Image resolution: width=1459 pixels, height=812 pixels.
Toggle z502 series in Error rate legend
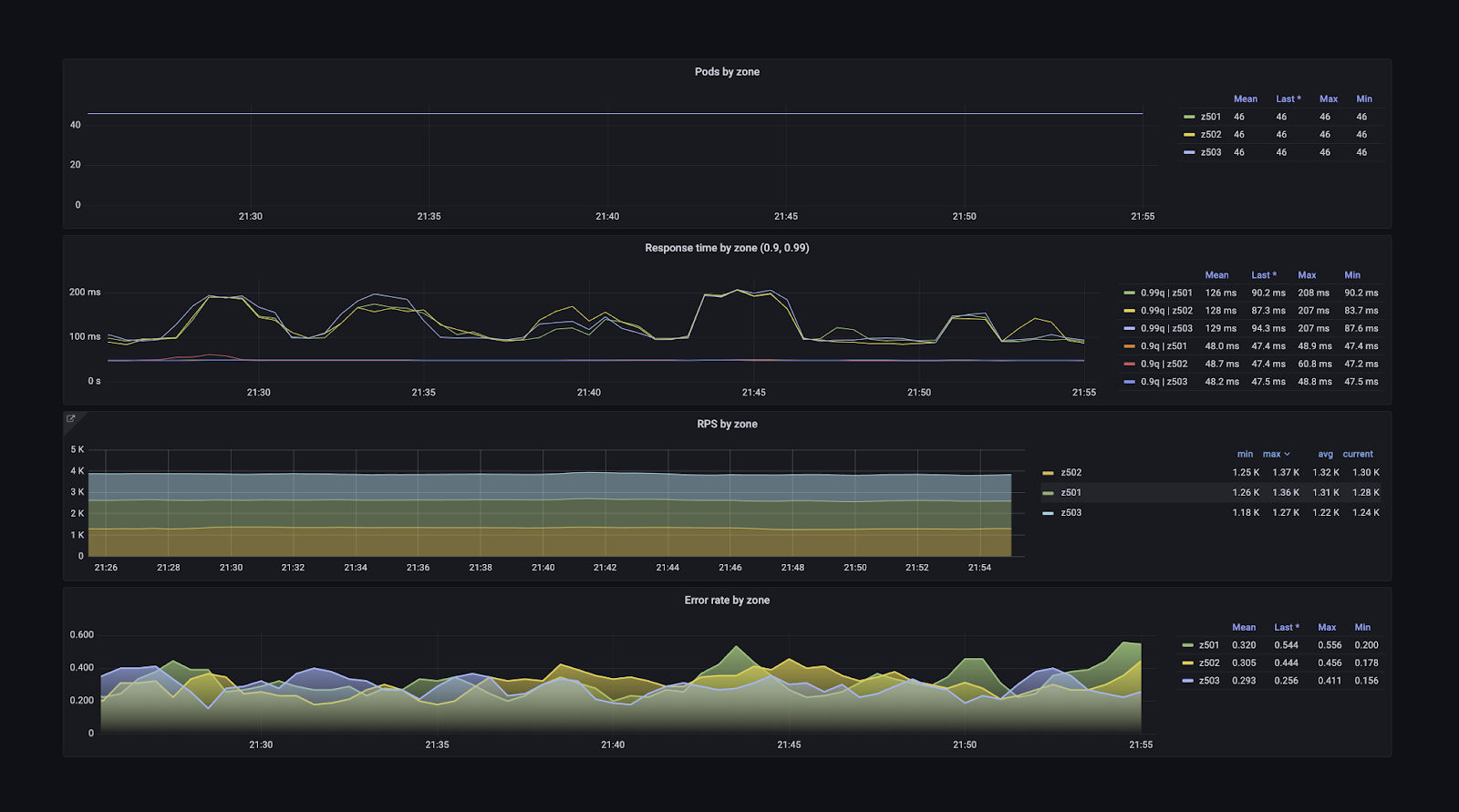[x=1208, y=663]
